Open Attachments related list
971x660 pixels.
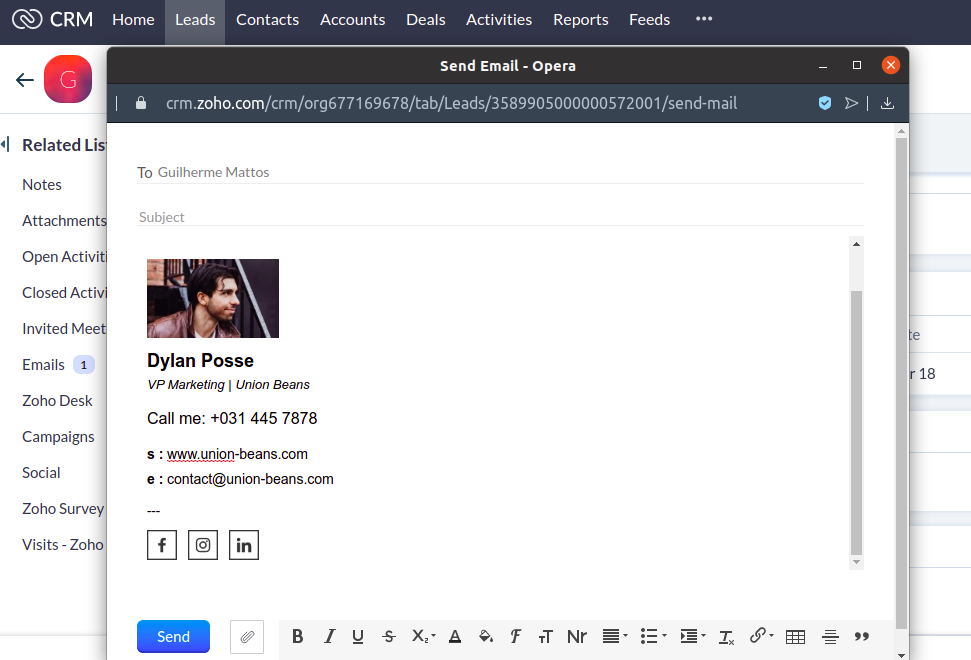[x=64, y=220]
